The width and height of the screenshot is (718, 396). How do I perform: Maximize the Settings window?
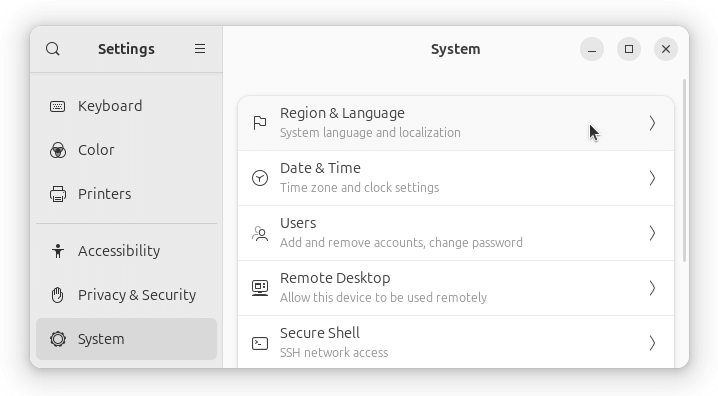629,49
